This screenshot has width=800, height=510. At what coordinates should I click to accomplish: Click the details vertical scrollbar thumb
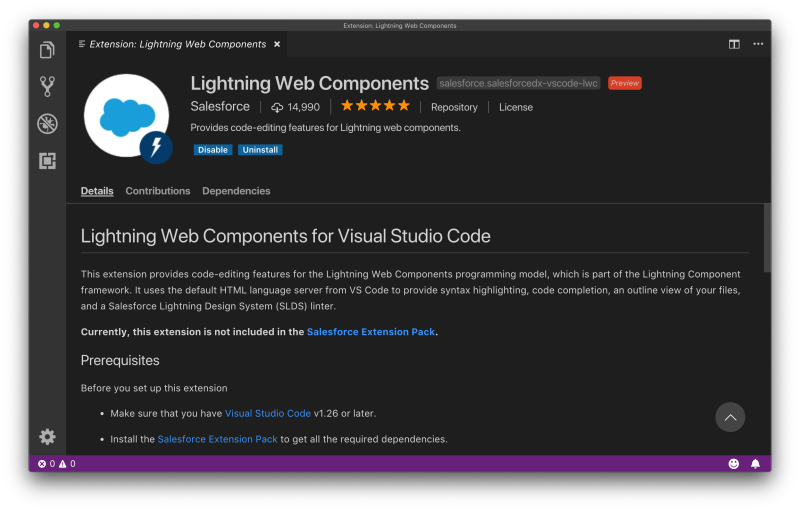(x=767, y=238)
